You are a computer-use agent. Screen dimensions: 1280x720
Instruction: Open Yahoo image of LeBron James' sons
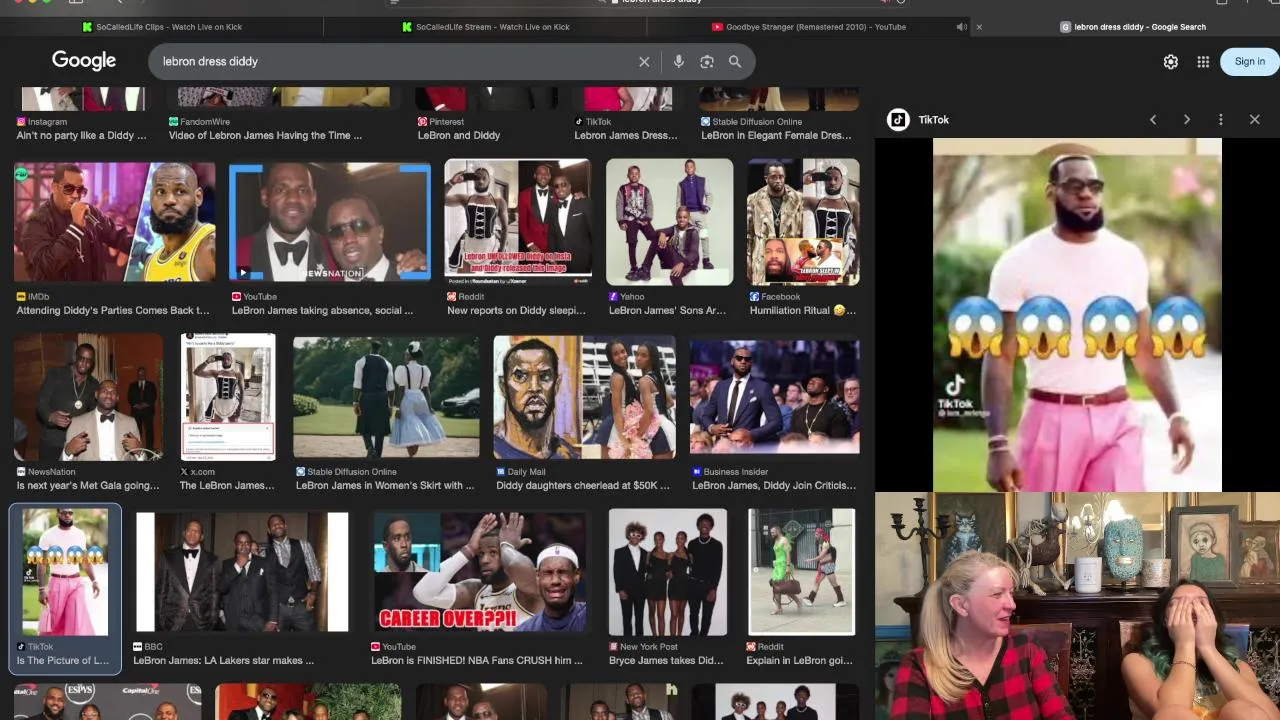(x=669, y=222)
